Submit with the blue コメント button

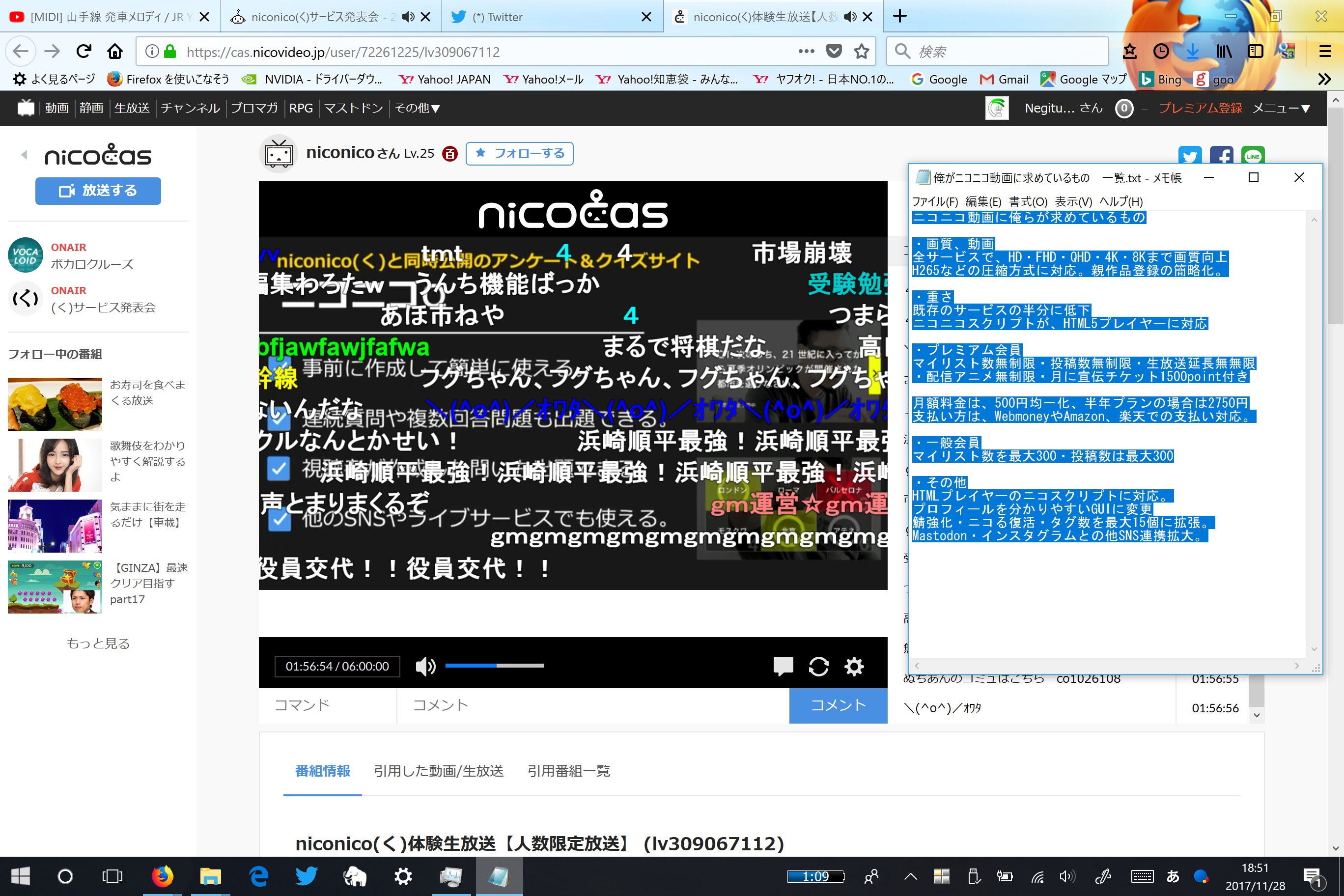(838, 705)
